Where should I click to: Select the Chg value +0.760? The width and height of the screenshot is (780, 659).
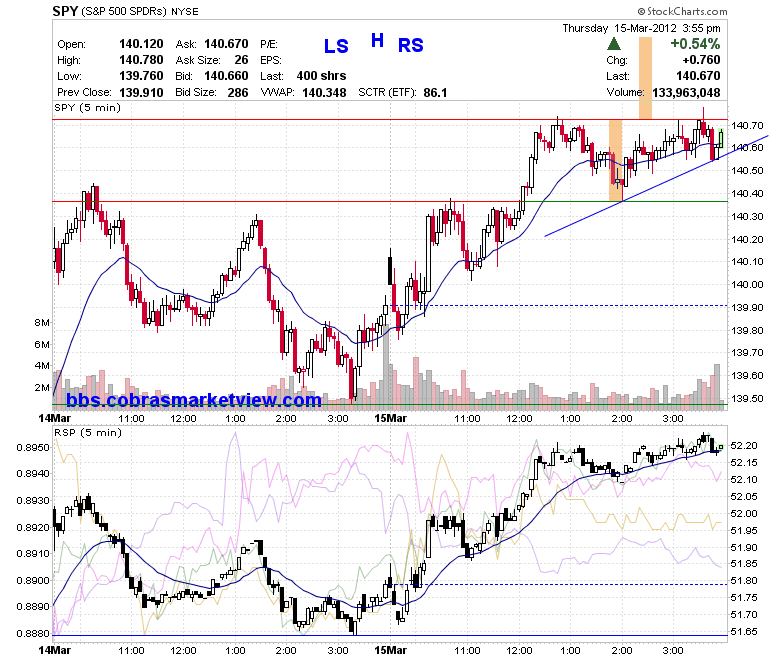[x=701, y=60]
